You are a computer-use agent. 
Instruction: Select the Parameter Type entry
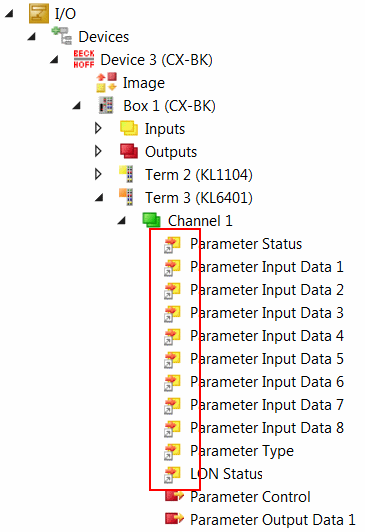242,451
